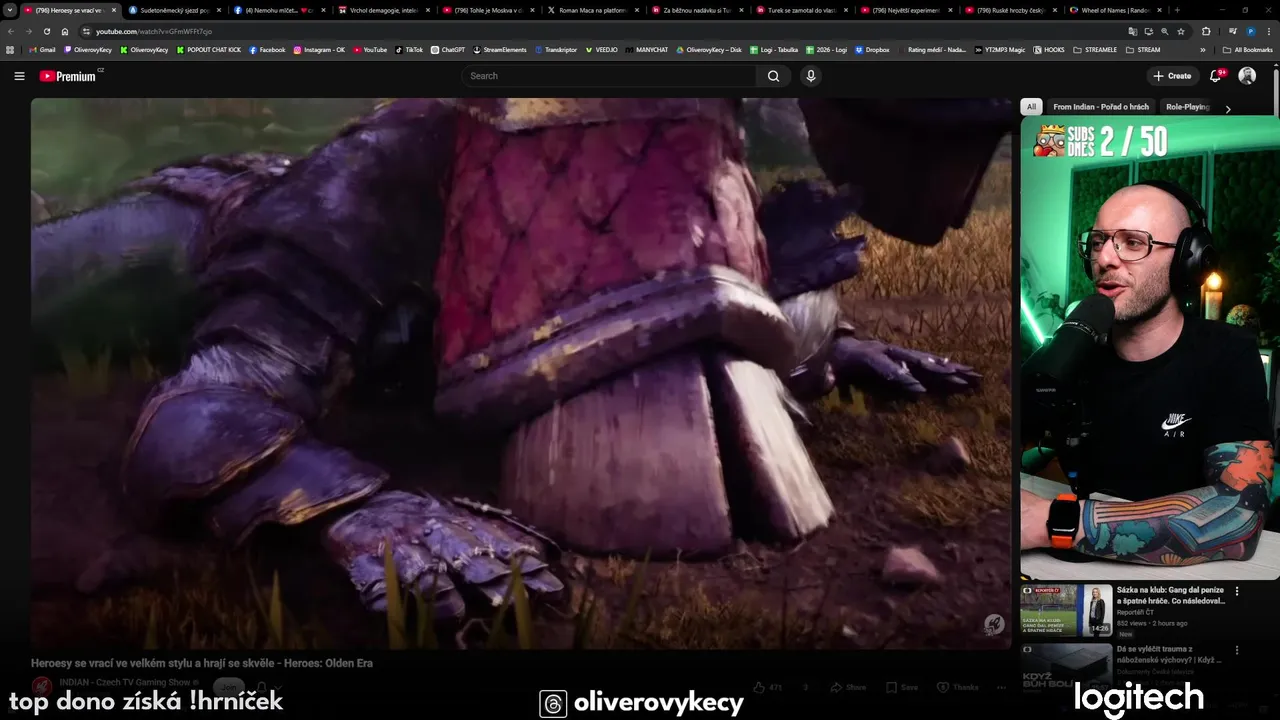
Task: Click the YouTube search field
Action: click(609, 76)
